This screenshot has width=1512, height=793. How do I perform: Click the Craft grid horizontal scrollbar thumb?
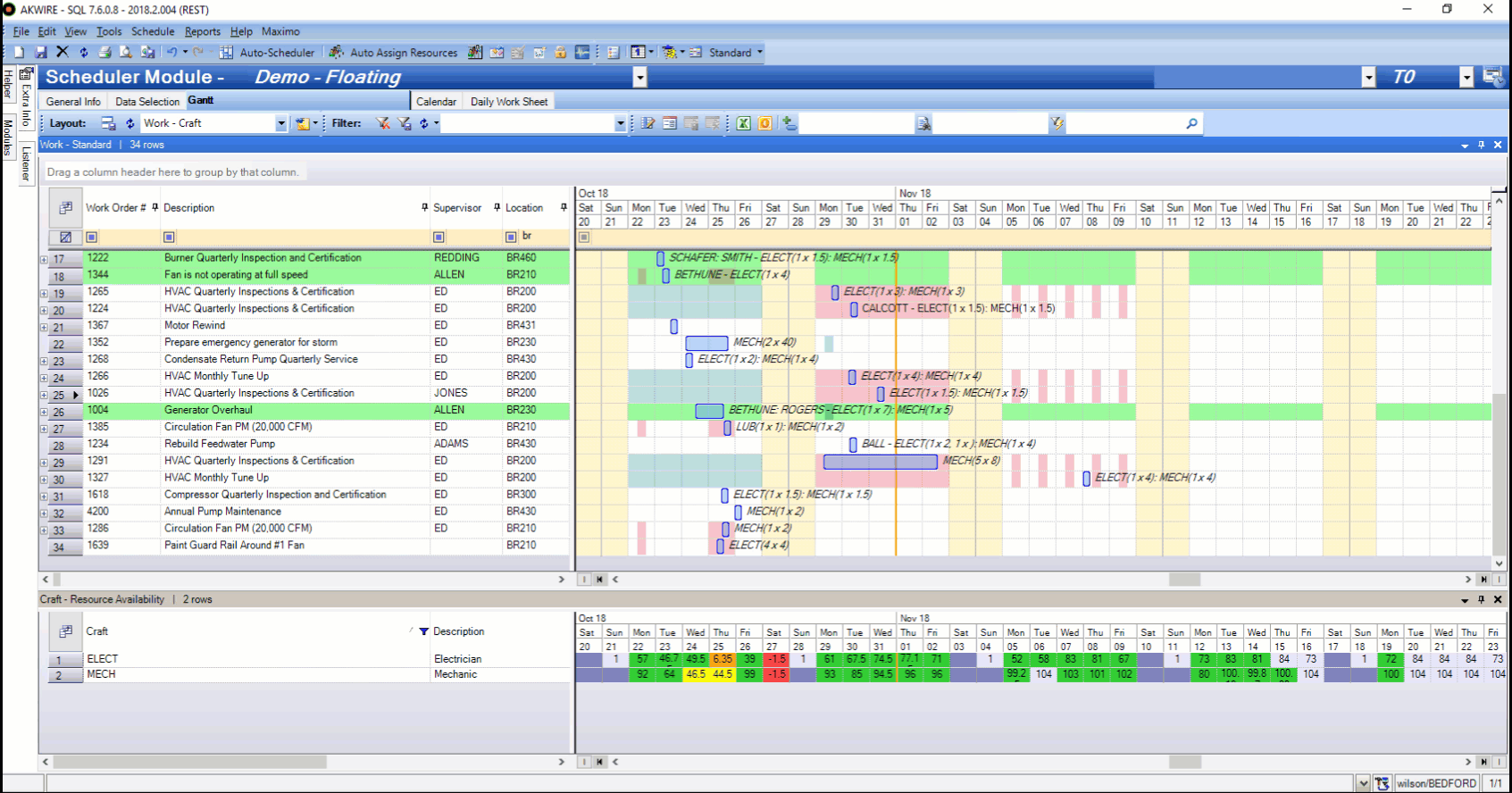pos(189,762)
